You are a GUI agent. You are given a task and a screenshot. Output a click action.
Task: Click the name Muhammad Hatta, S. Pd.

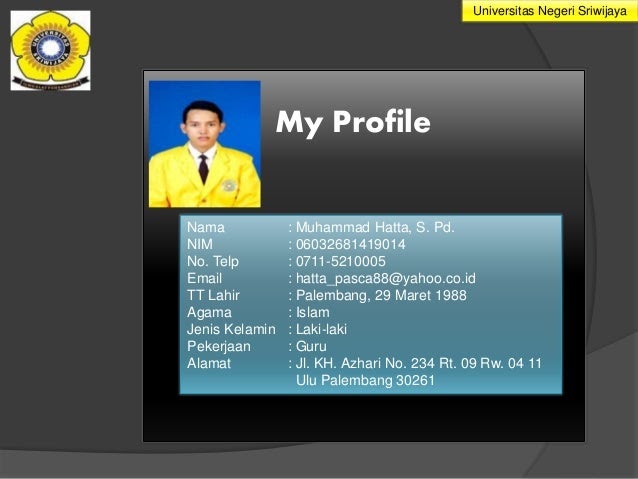[x=375, y=227]
